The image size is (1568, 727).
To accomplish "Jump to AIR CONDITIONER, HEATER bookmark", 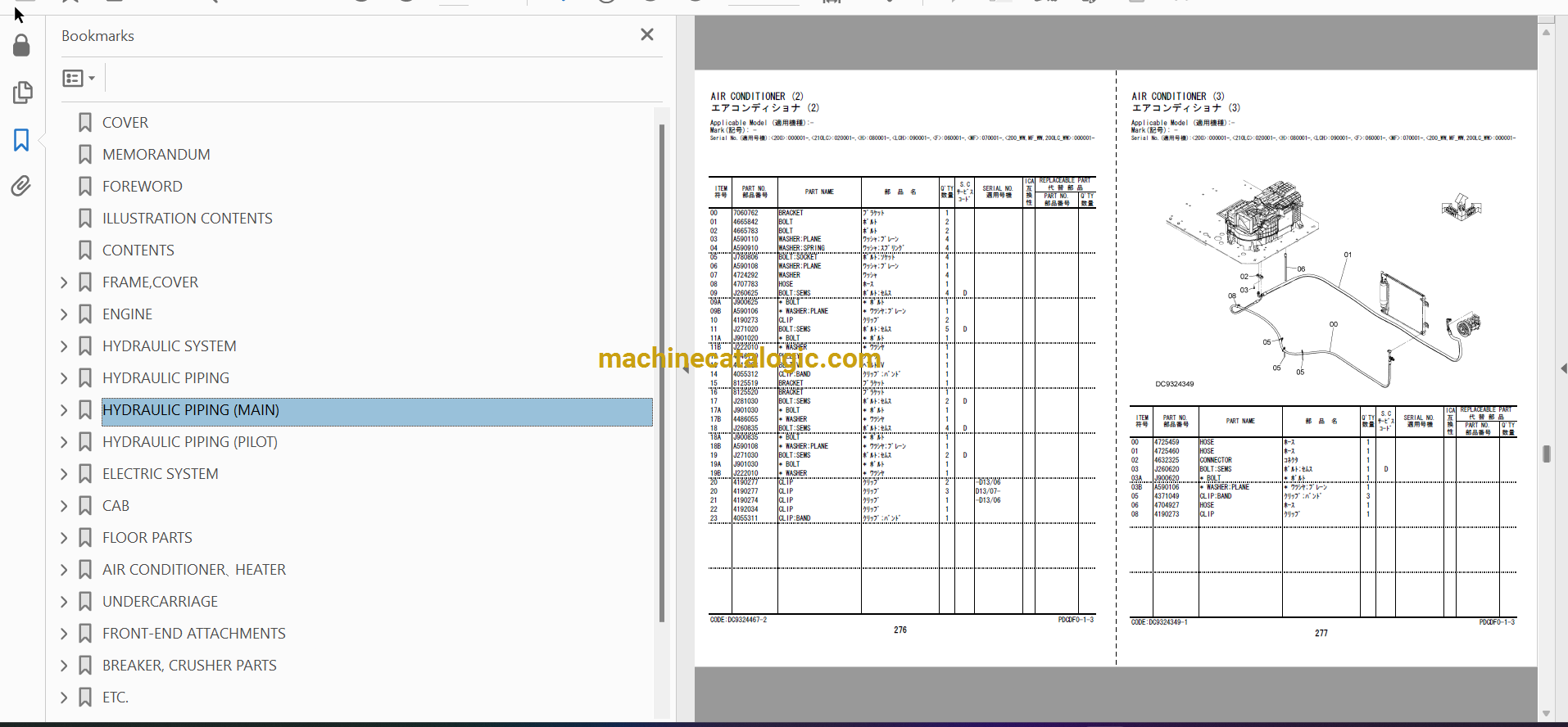I will pos(193,570).
